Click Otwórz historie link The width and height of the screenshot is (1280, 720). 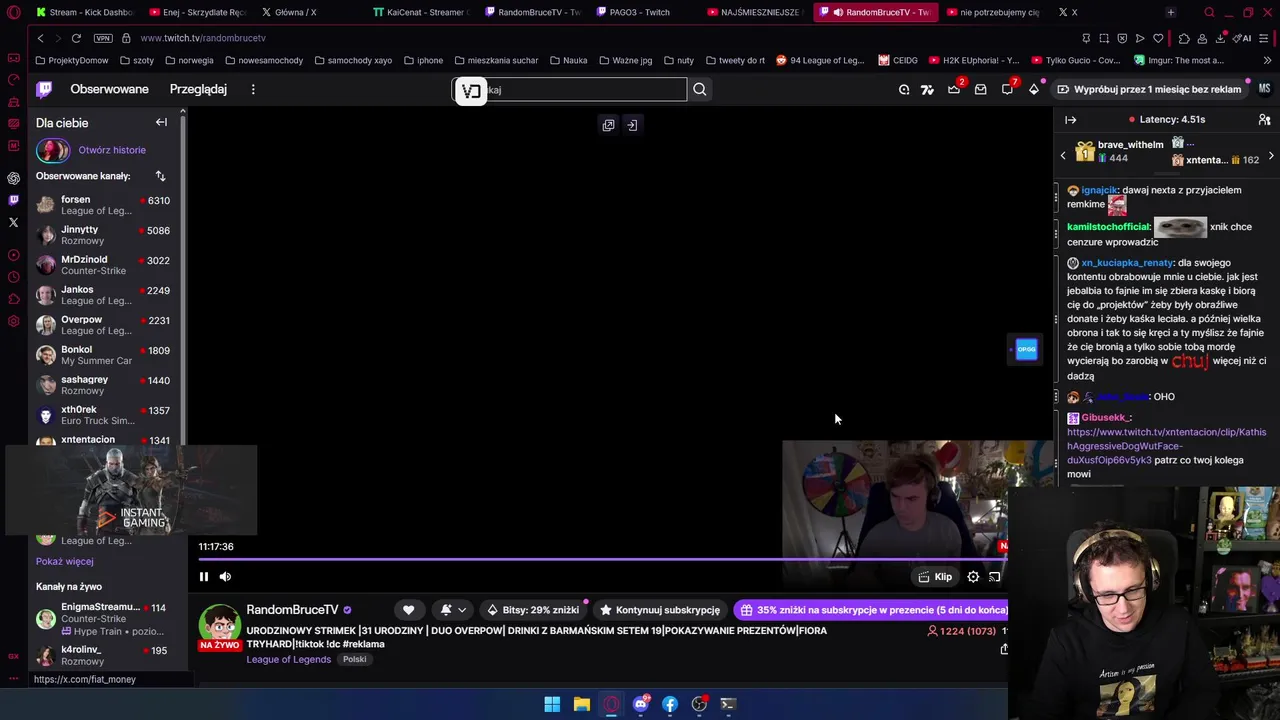point(112,150)
